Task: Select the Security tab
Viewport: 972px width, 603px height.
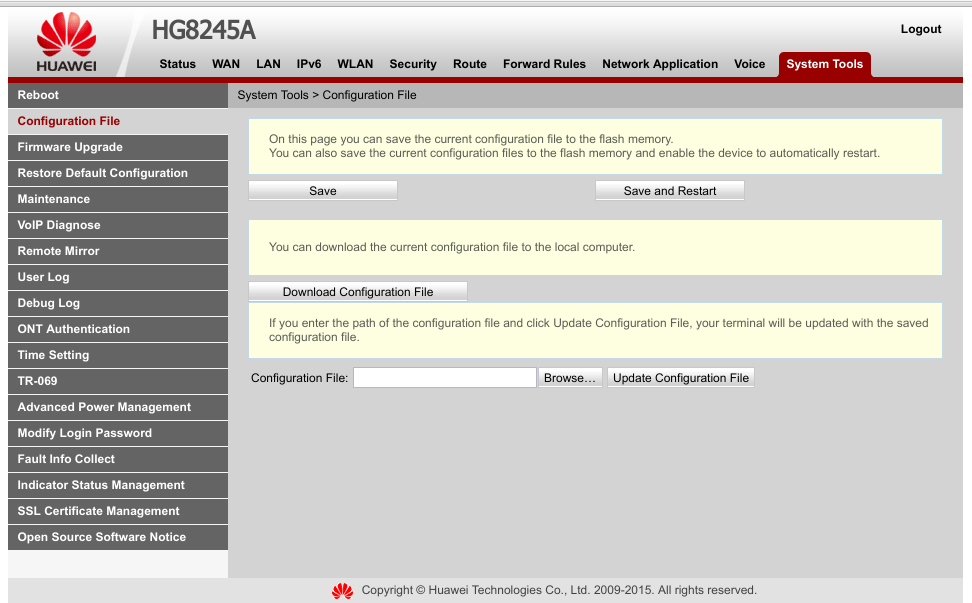Action: (x=413, y=64)
